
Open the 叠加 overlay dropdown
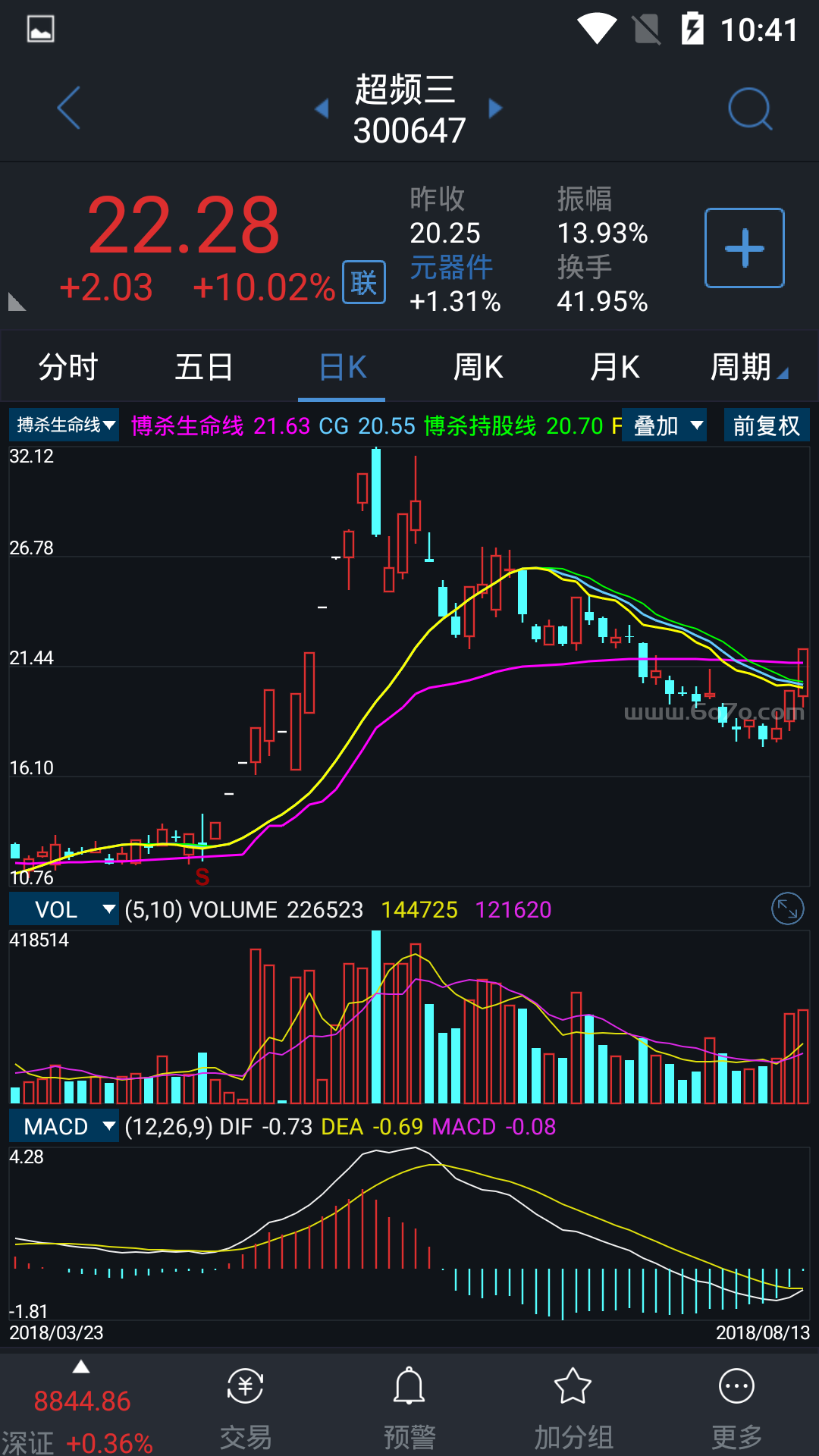coord(664,425)
